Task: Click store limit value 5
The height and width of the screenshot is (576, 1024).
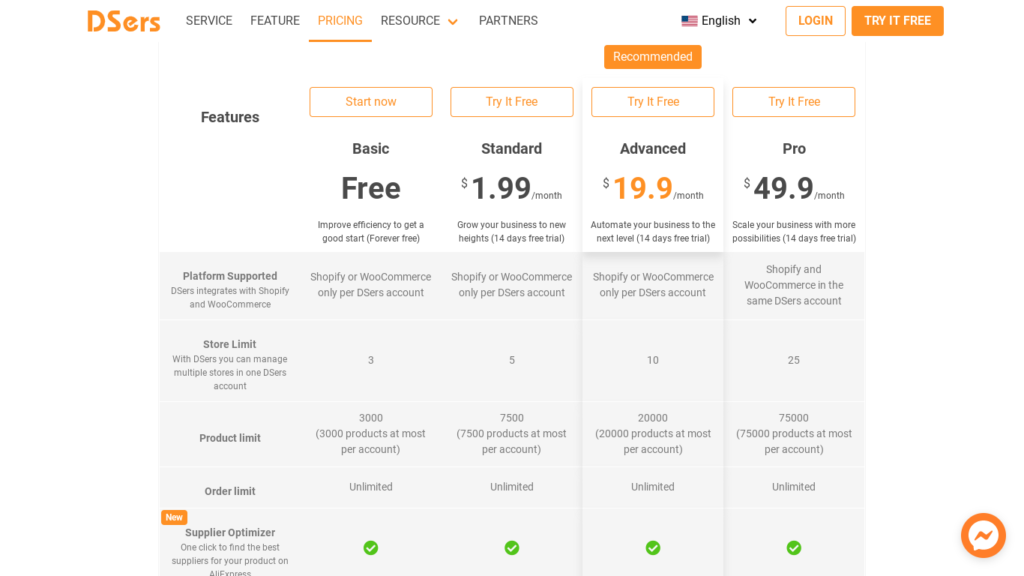Action: [x=512, y=360]
